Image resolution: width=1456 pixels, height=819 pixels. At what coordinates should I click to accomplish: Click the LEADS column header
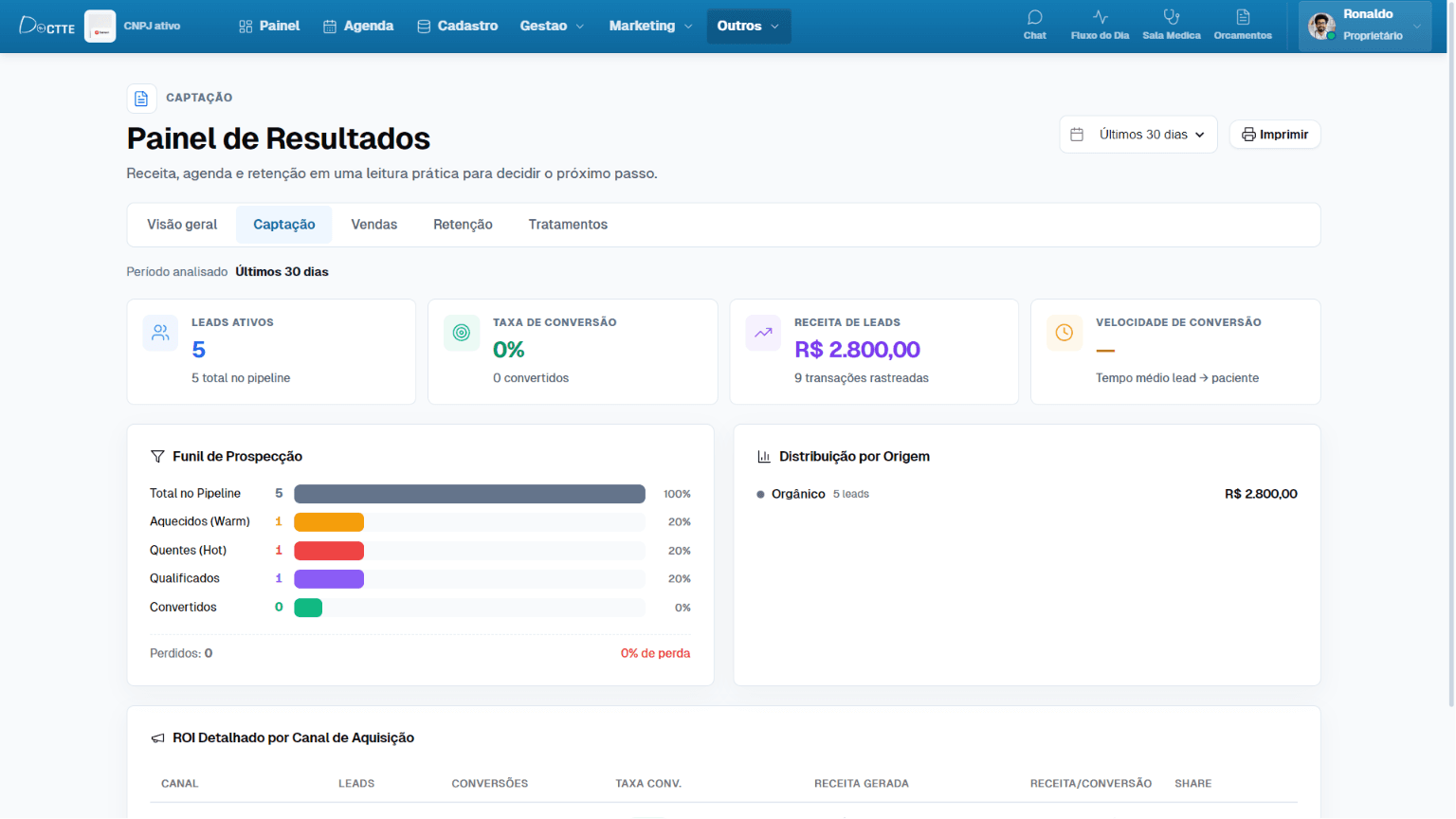coord(356,784)
